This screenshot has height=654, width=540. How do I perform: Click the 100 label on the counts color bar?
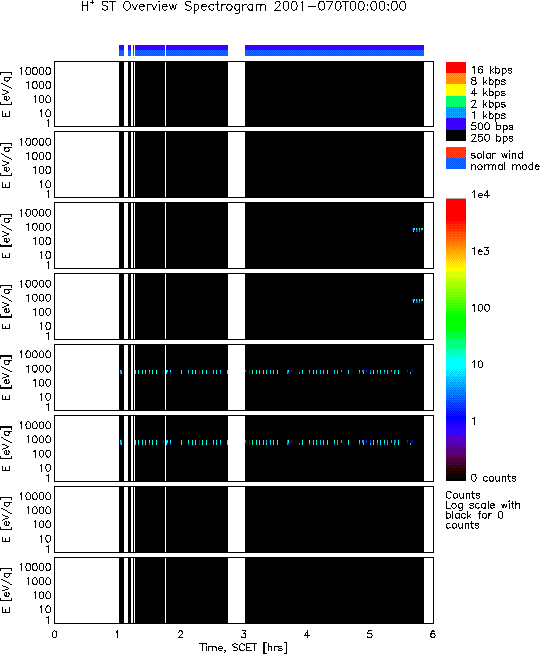(x=480, y=308)
